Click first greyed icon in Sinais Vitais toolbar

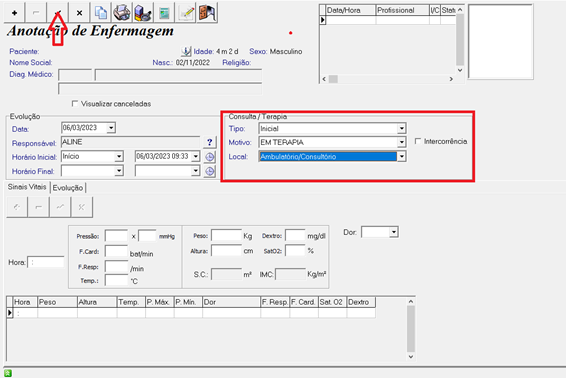click(x=17, y=207)
